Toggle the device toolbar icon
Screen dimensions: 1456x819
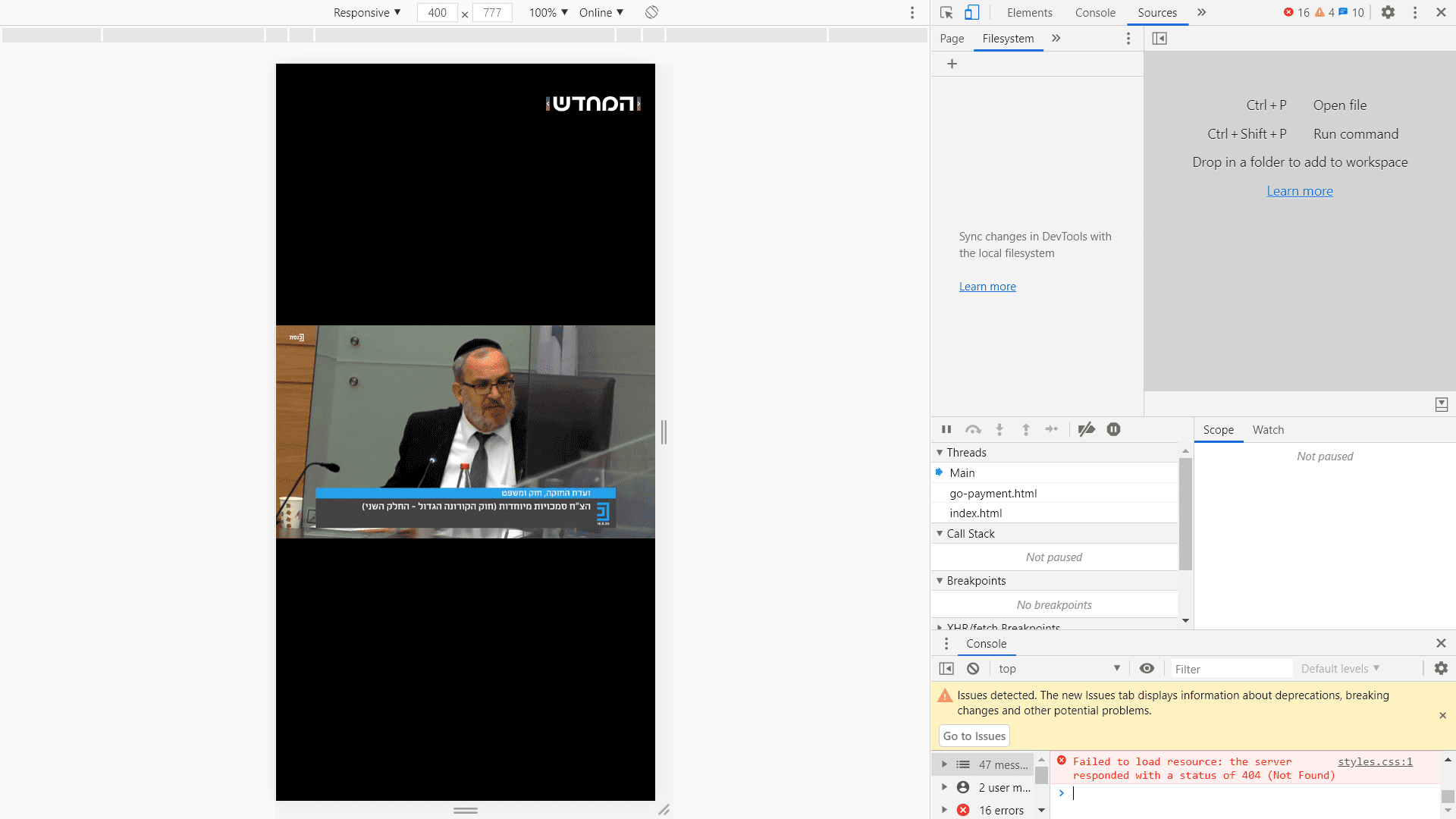(x=971, y=12)
